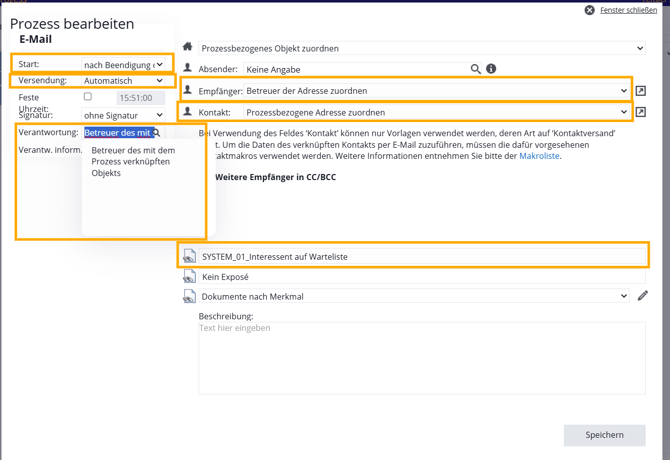670x460 pixels.
Task: Enable the Feste Uhrzeit checkbox
Action: [x=88, y=97]
